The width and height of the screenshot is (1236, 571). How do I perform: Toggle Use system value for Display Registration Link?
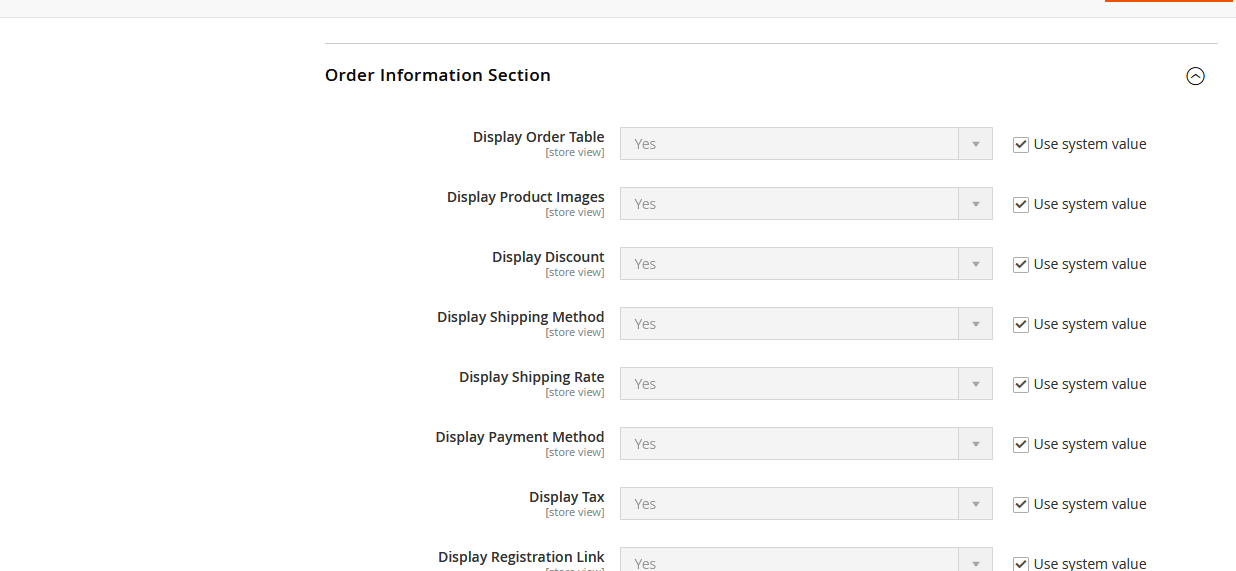click(x=1021, y=563)
